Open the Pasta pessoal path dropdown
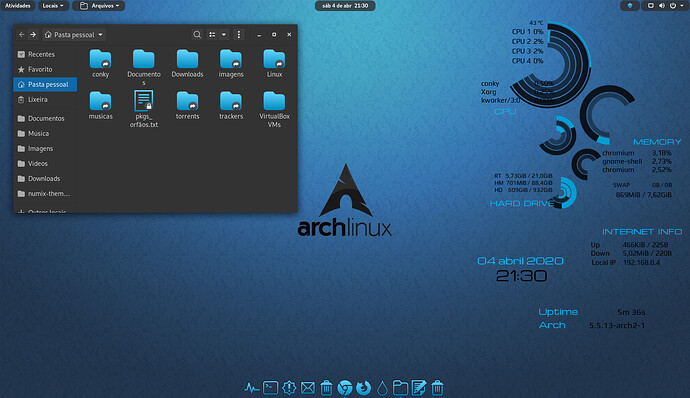Screen dimensions: 690x398 click(74, 34)
